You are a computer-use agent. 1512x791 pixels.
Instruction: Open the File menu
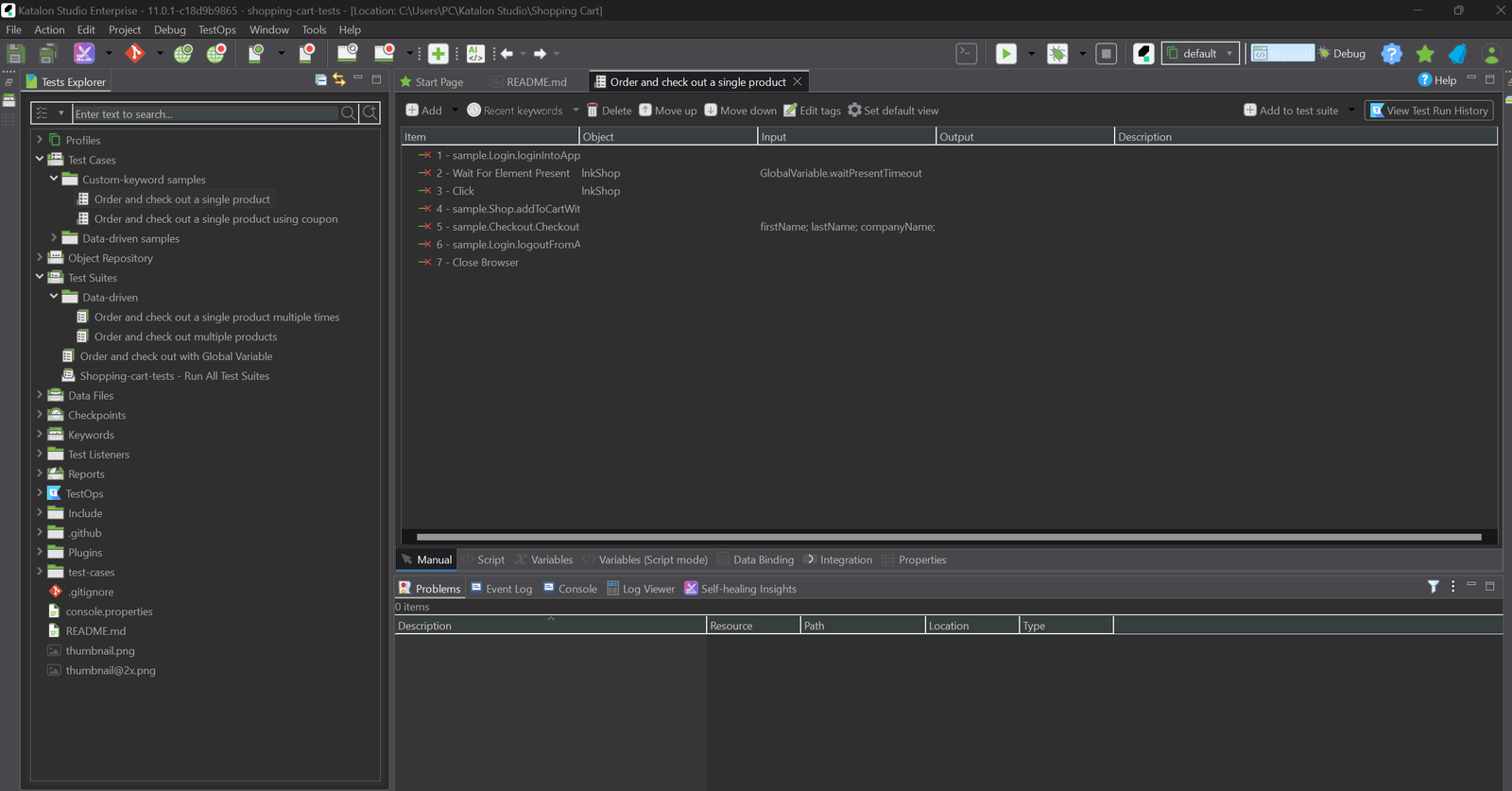click(x=13, y=29)
